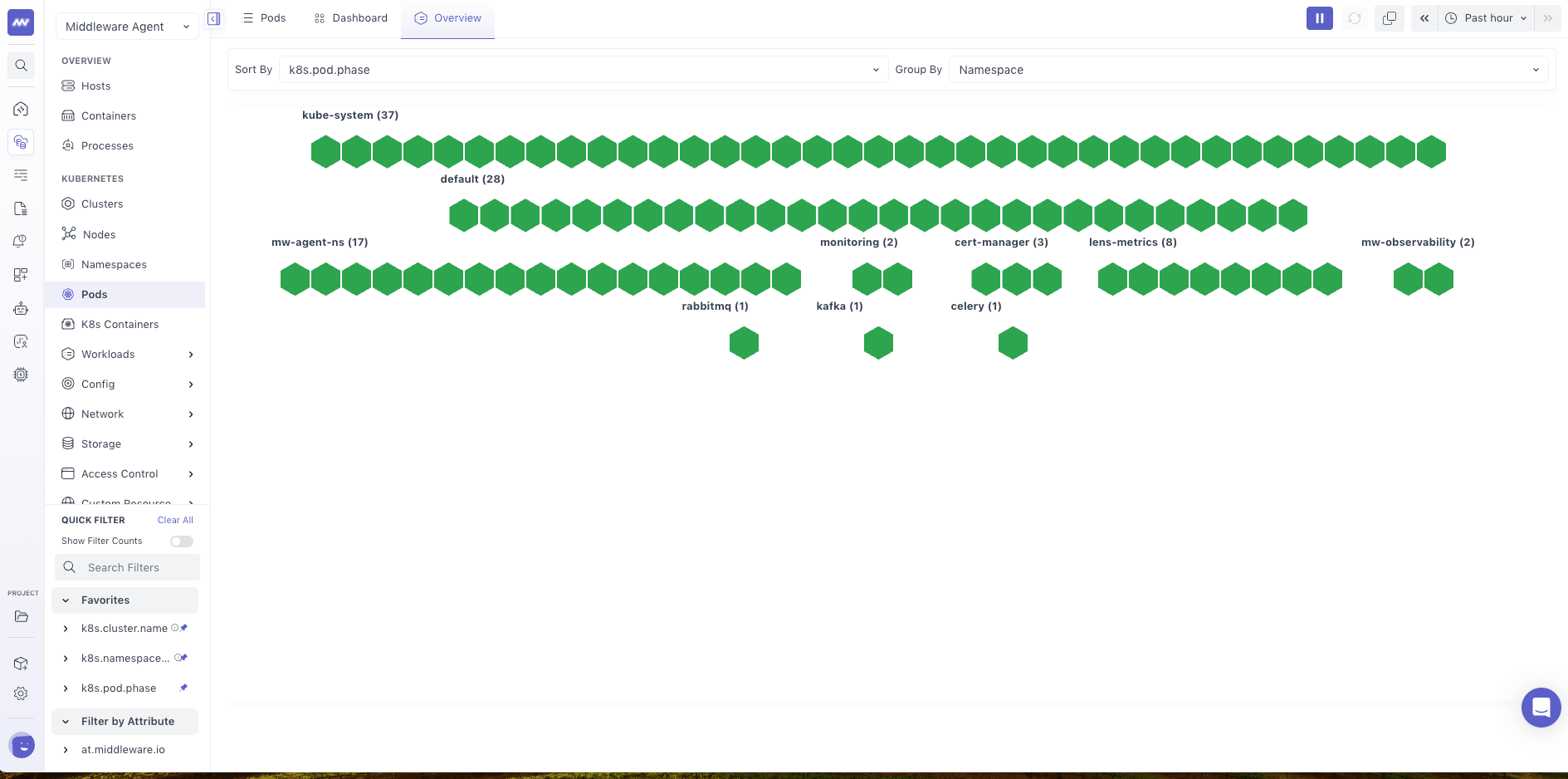This screenshot has height=779, width=1568.
Task: Select the rabbitmq pod hexagon
Action: pyautogui.click(x=744, y=343)
